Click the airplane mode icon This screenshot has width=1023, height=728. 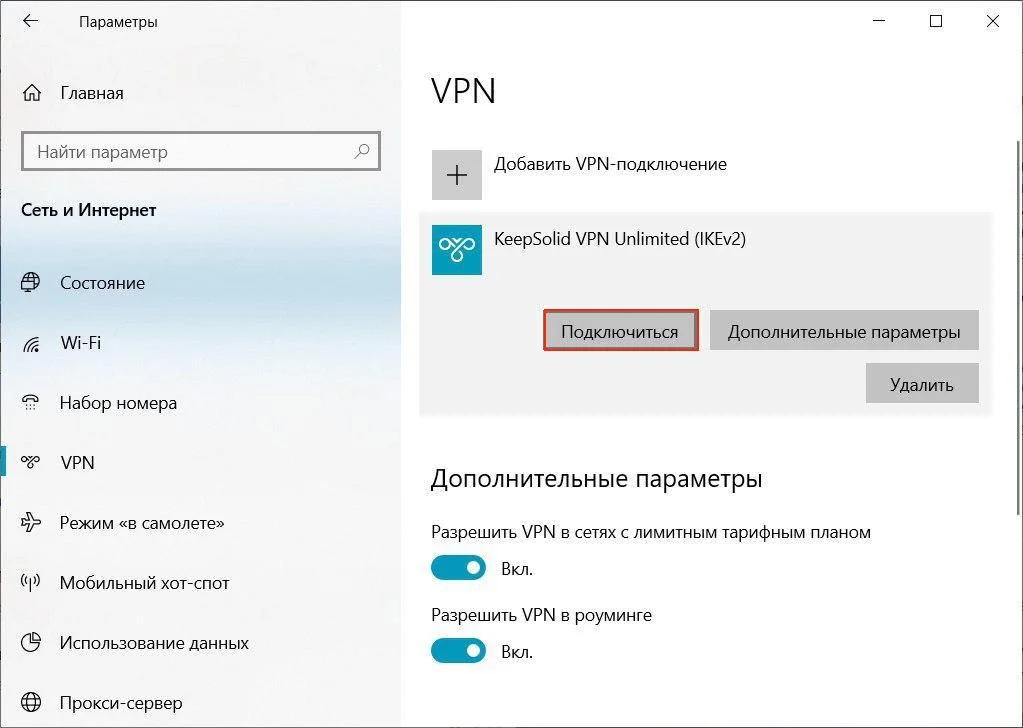[31, 523]
